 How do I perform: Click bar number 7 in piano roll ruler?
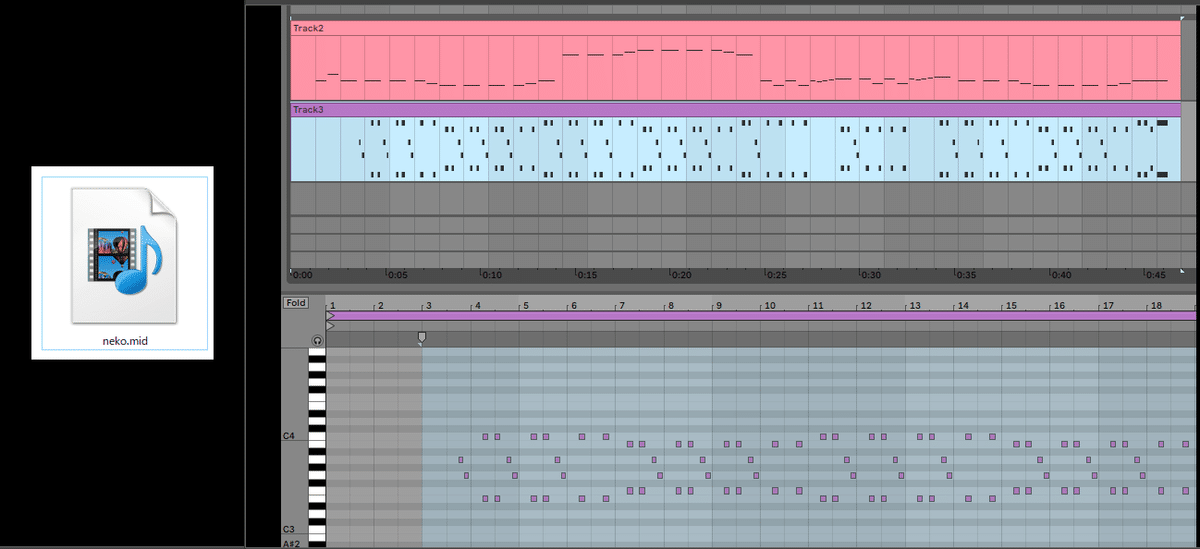point(622,304)
